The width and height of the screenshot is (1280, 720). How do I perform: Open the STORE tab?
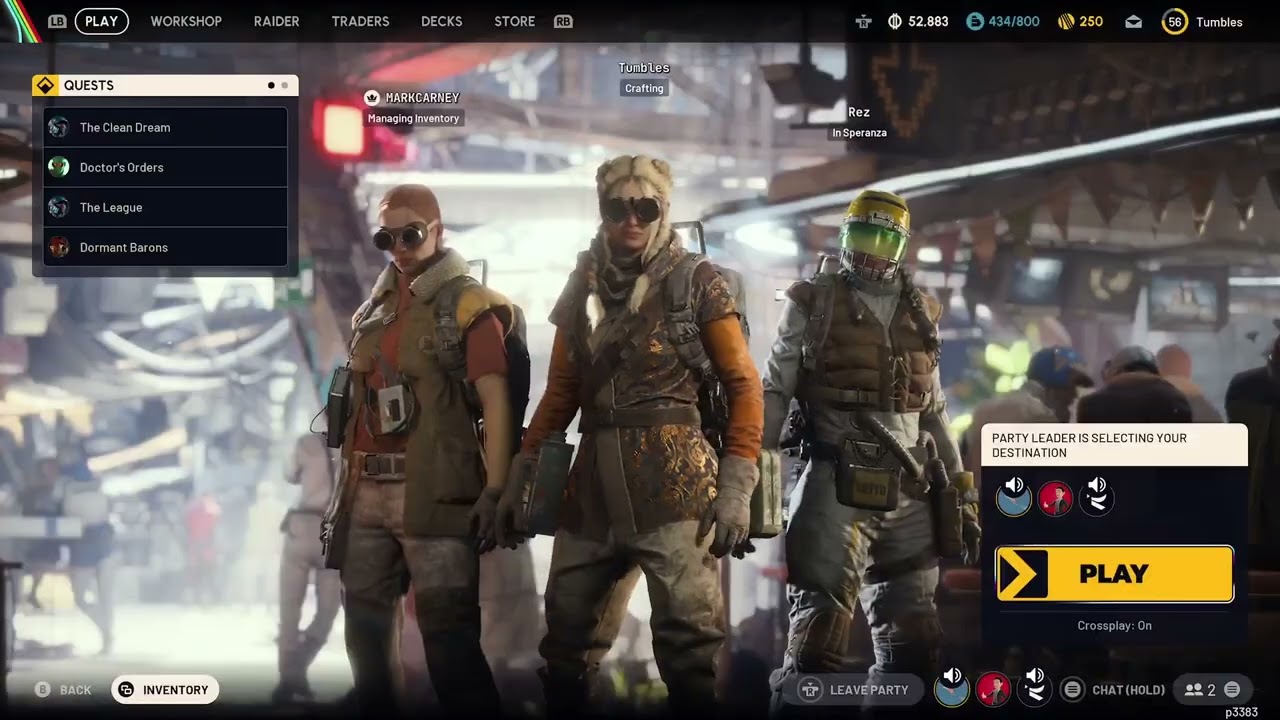click(x=515, y=21)
